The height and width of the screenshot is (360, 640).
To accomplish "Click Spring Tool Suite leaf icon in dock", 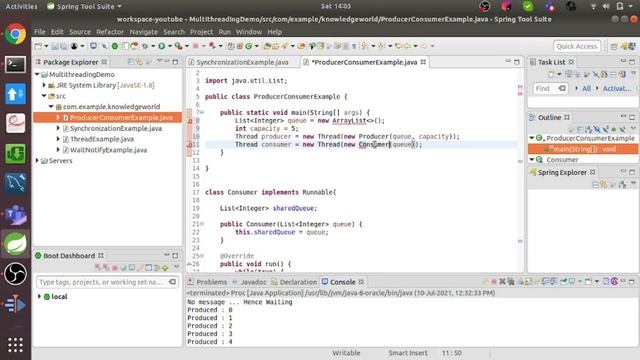I will pyautogui.click(x=16, y=244).
